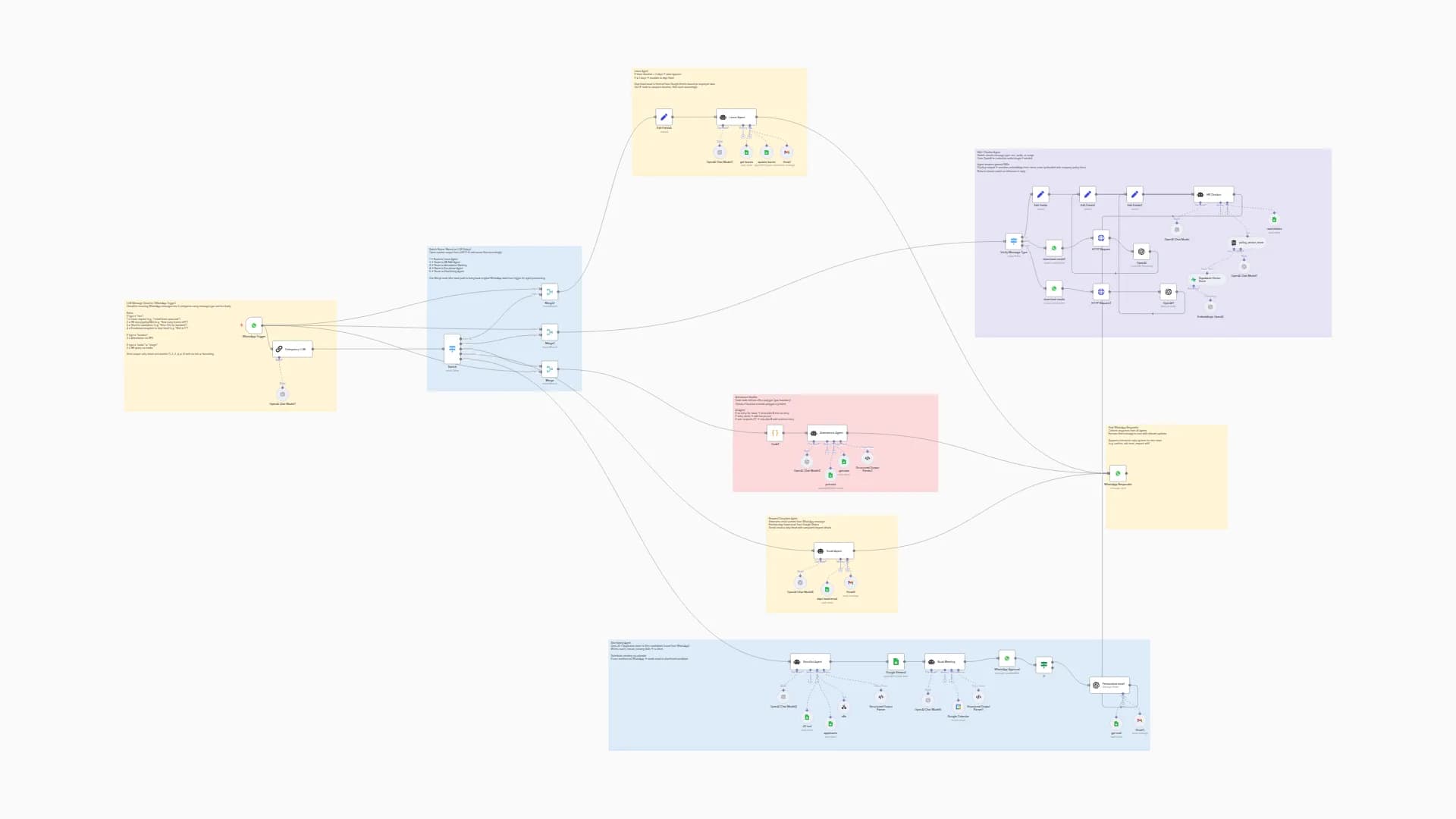Image resolution: width=1456 pixels, height=819 pixels.
Task: Select the pink Attendance sticky note
Action: (x=835, y=443)
